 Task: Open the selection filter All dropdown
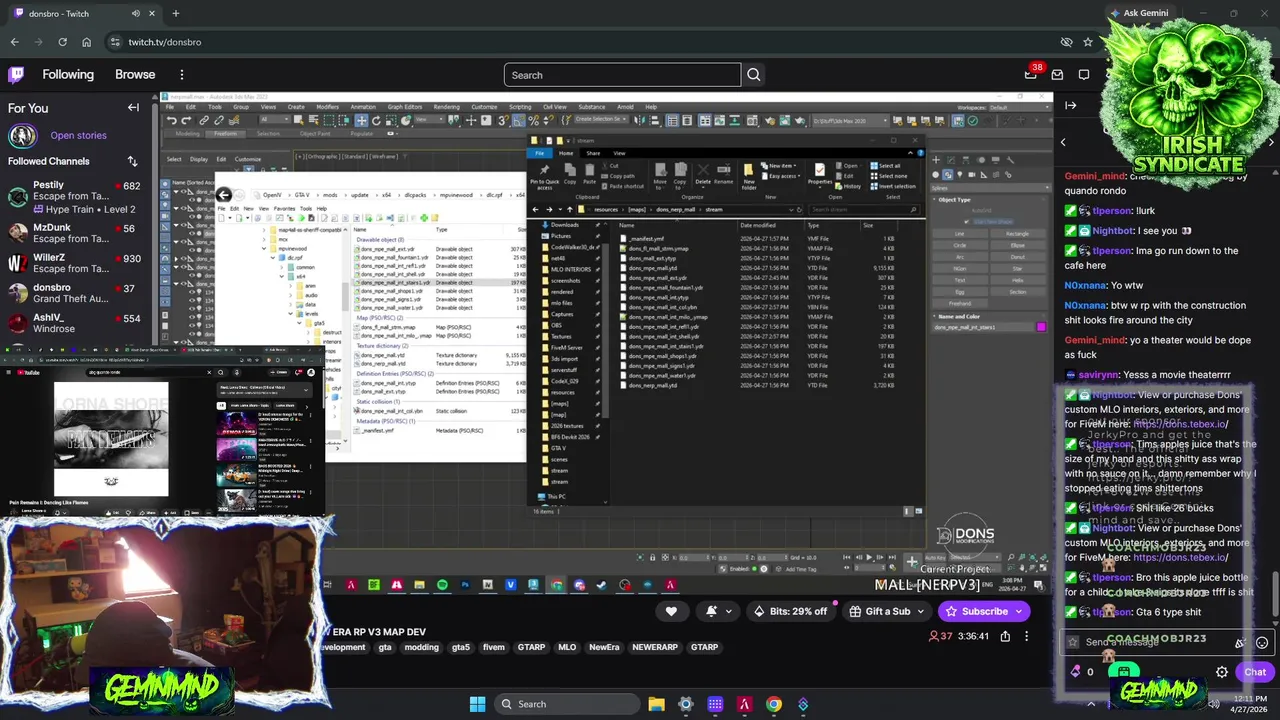pyautogui.click(x=275, y=119)
